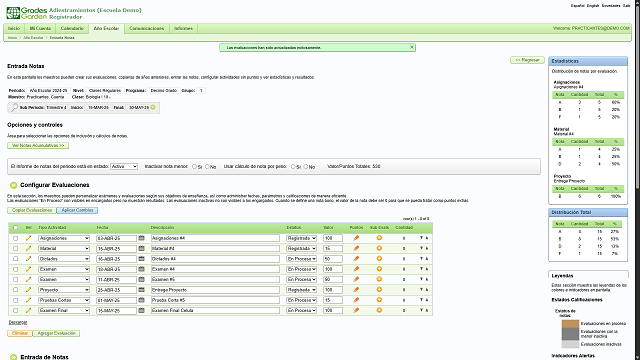Add a sub-evaluation to Material #4

379,248
